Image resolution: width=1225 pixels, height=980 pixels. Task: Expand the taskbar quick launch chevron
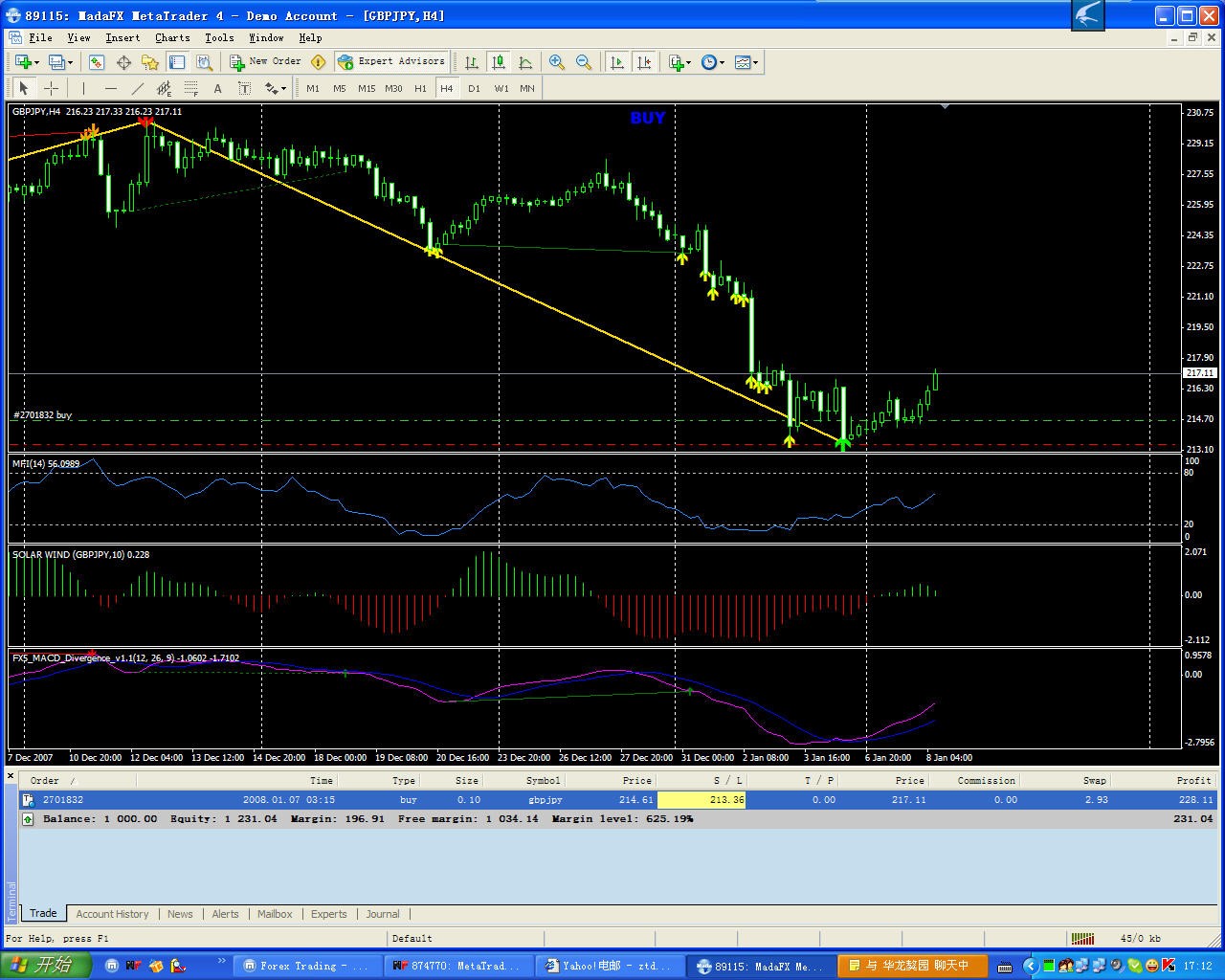coord(221,961)
